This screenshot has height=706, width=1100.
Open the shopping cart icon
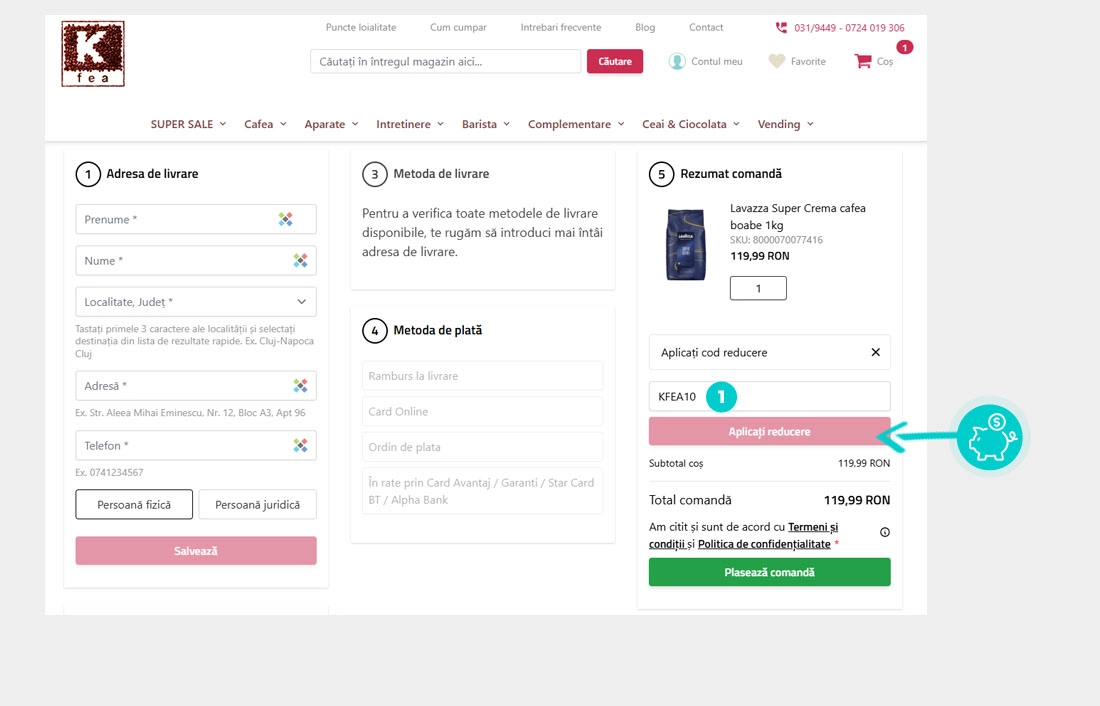[x=862, y=61]
